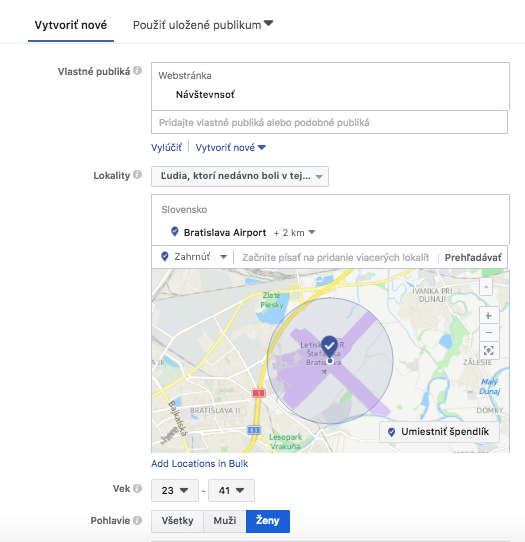The width and height of the screenshot is (525, 542).
Task: Click the Add Locations in Bulk link
Action: 199,464
